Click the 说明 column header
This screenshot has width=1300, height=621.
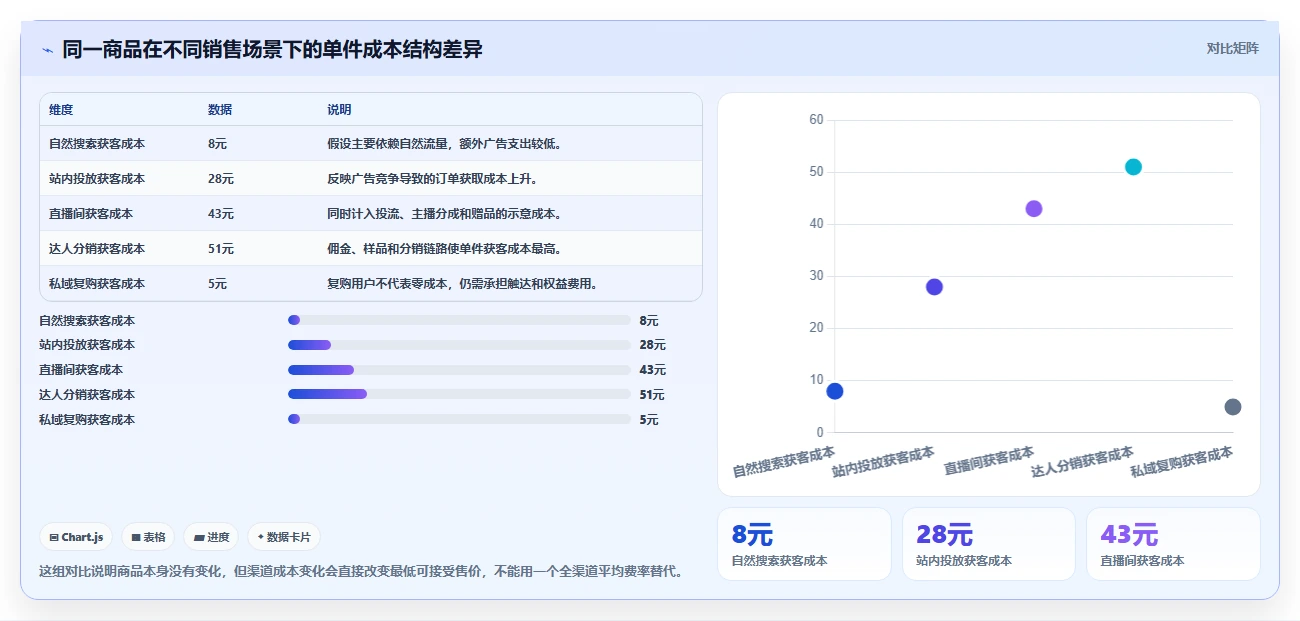pos(339,110)
